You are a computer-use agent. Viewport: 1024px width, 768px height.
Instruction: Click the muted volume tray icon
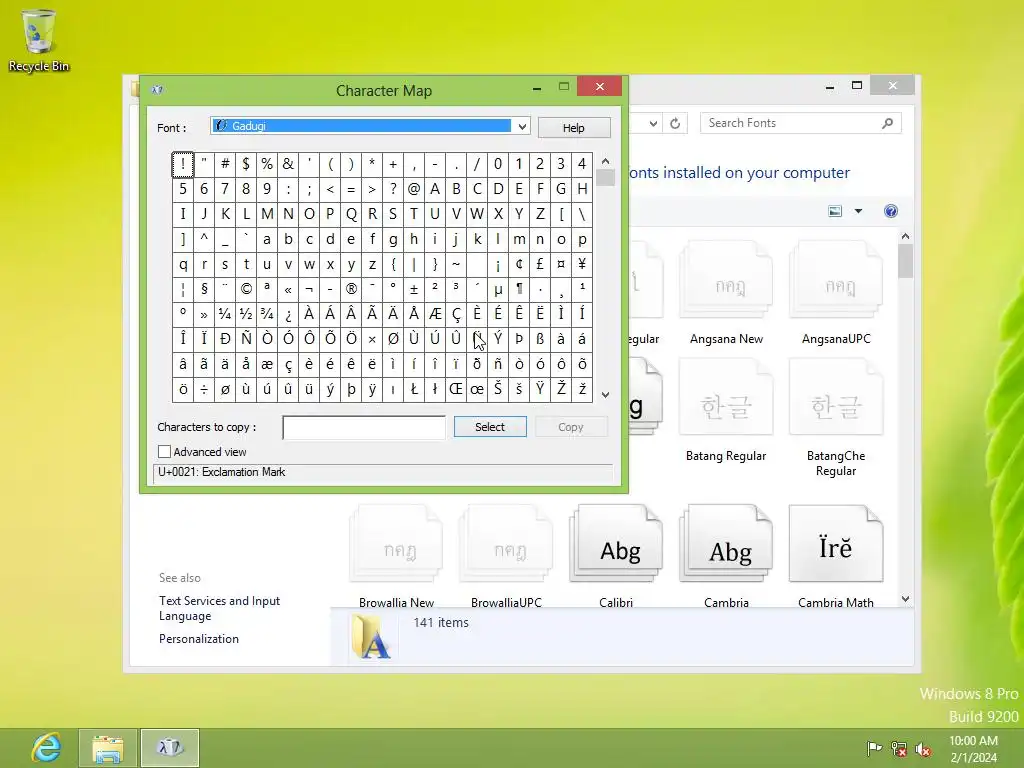point(923,748)
